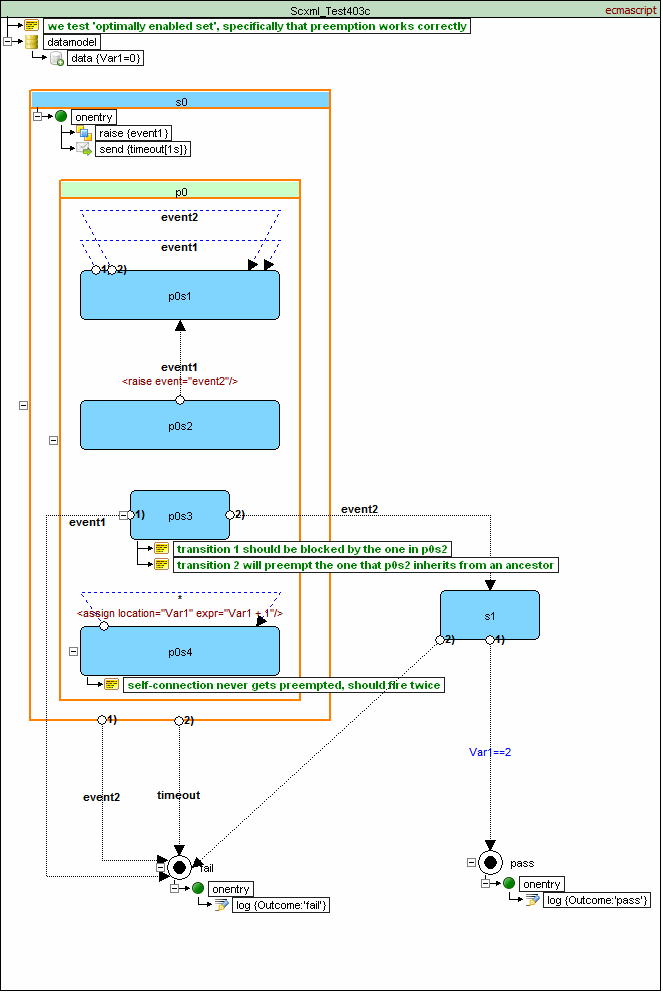Click the log icon under the fail state
The height and width of the screenshot is (993, 663).
coord(221,905)
